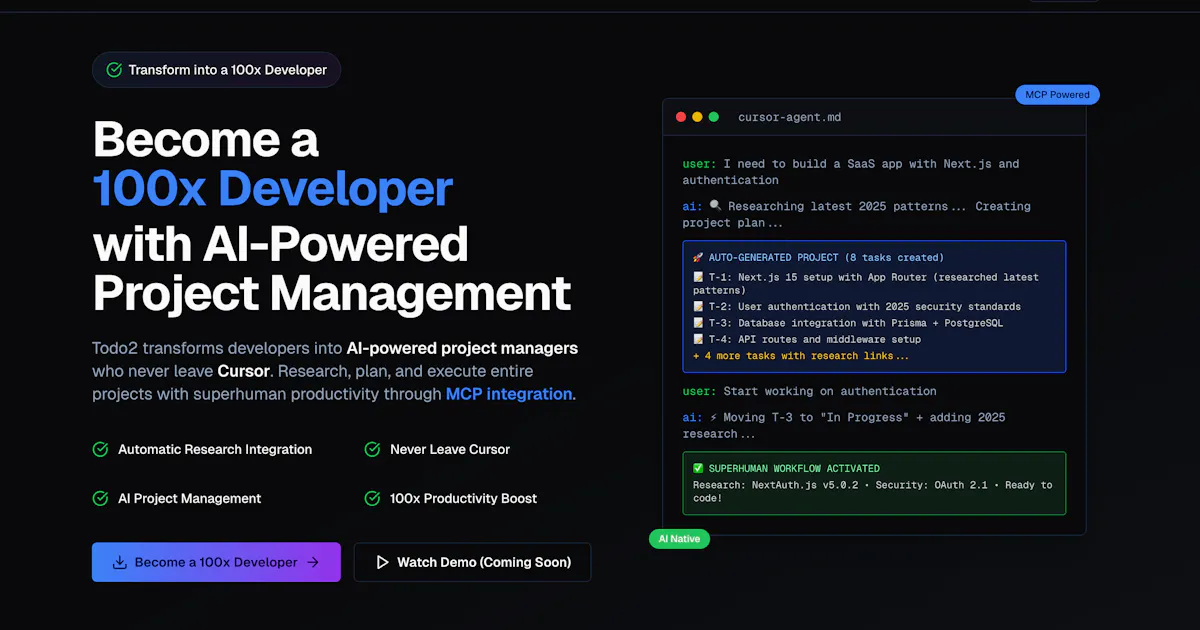
Task: Click user message about building SaaS app
Action: tap(851, 172)
